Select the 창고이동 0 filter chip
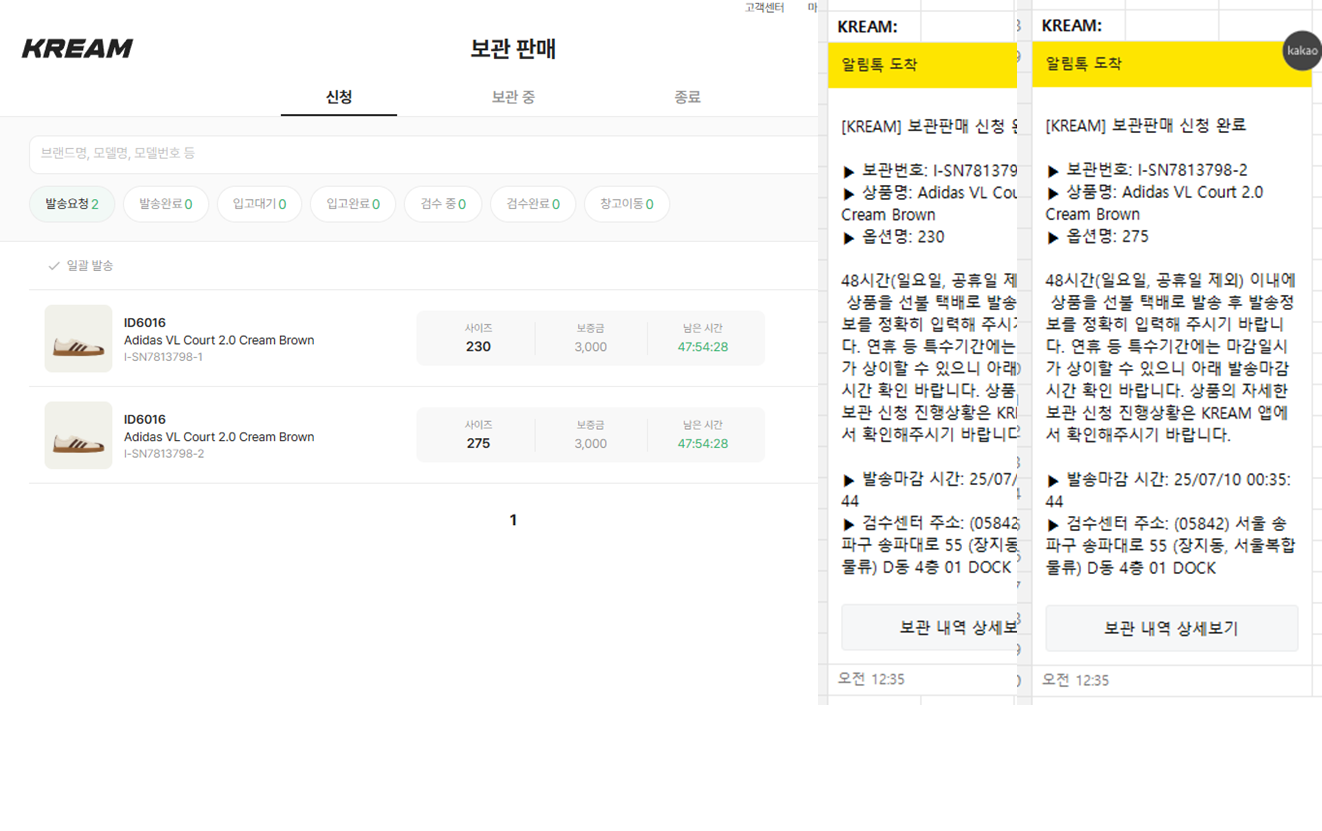Screen dimensions: 1322x831 pos(627,204)
